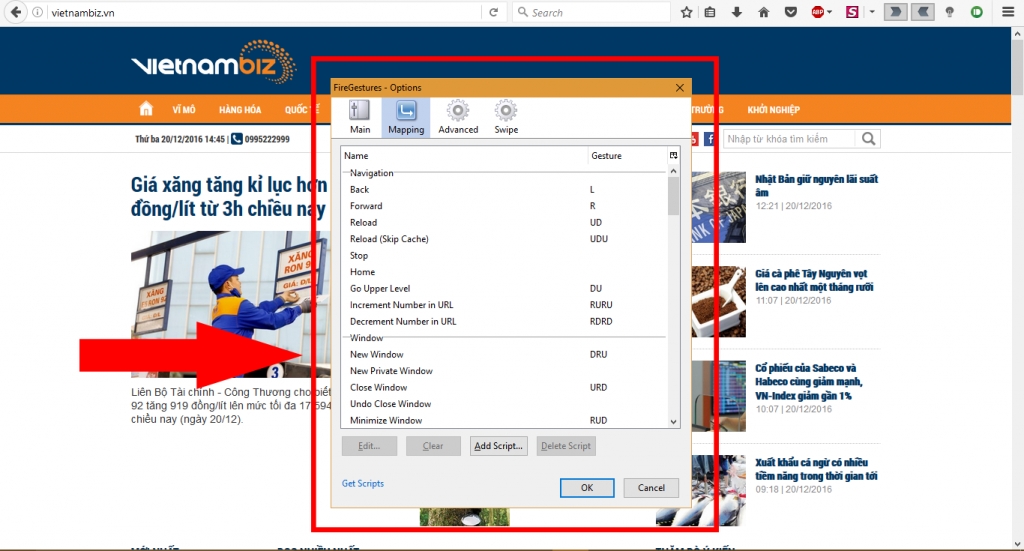Click the browser Home toolbar icon
The image size is (1024, 551).
763,12
